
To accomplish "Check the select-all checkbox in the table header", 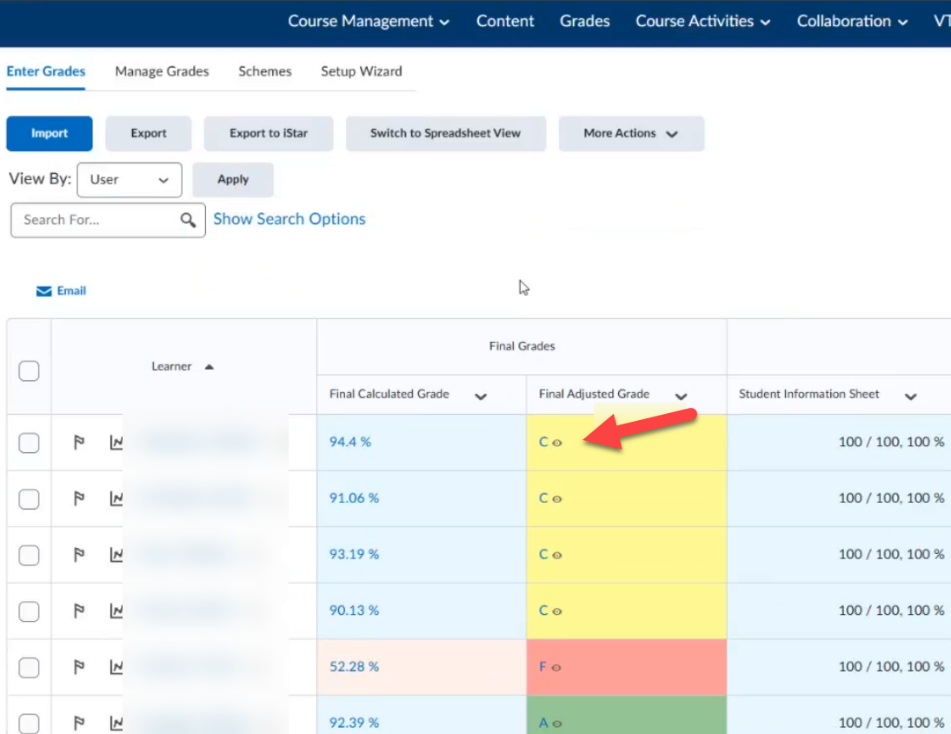I will (x=29, y=369).
